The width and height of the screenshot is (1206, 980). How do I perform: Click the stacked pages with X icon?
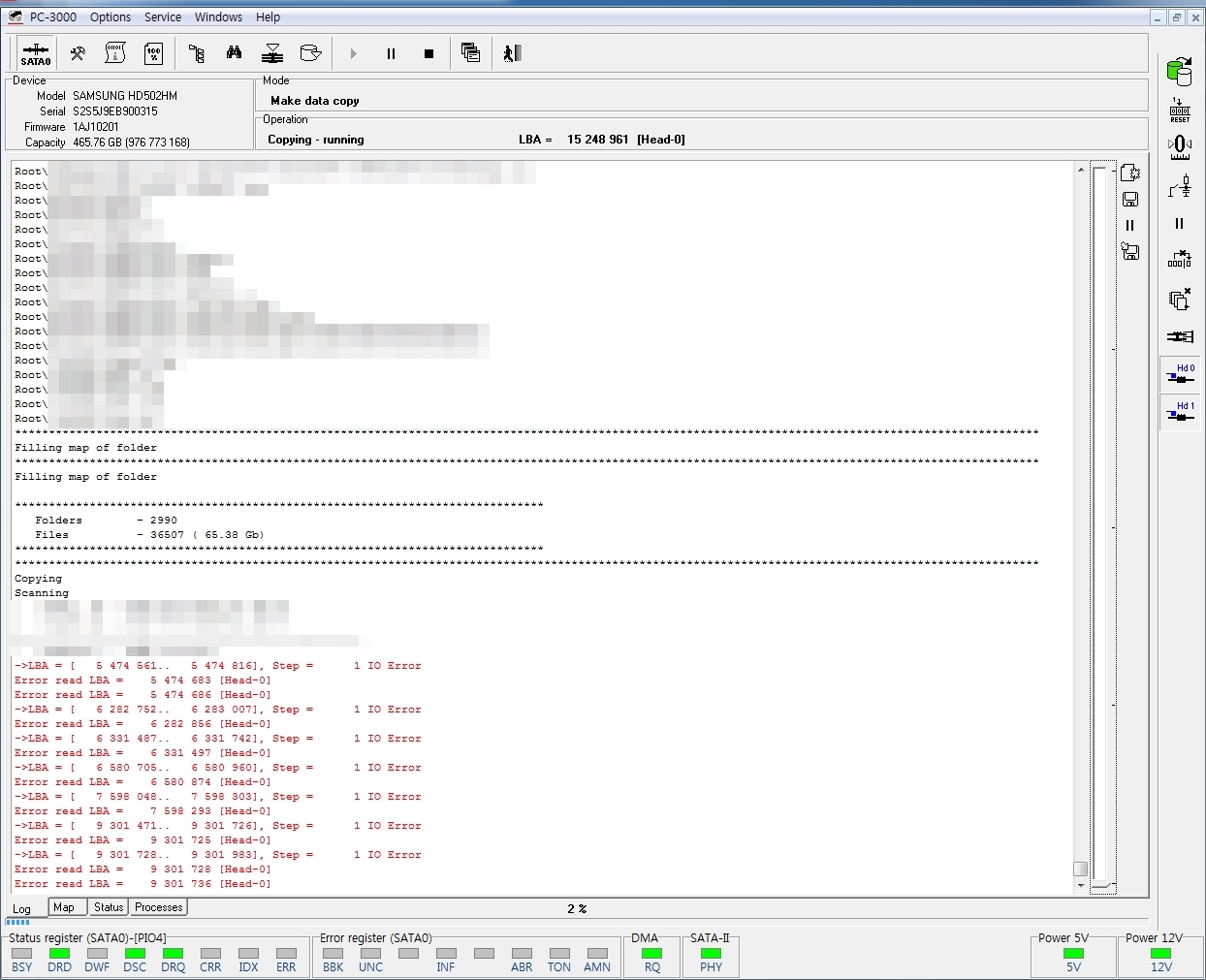point(1180,299)
